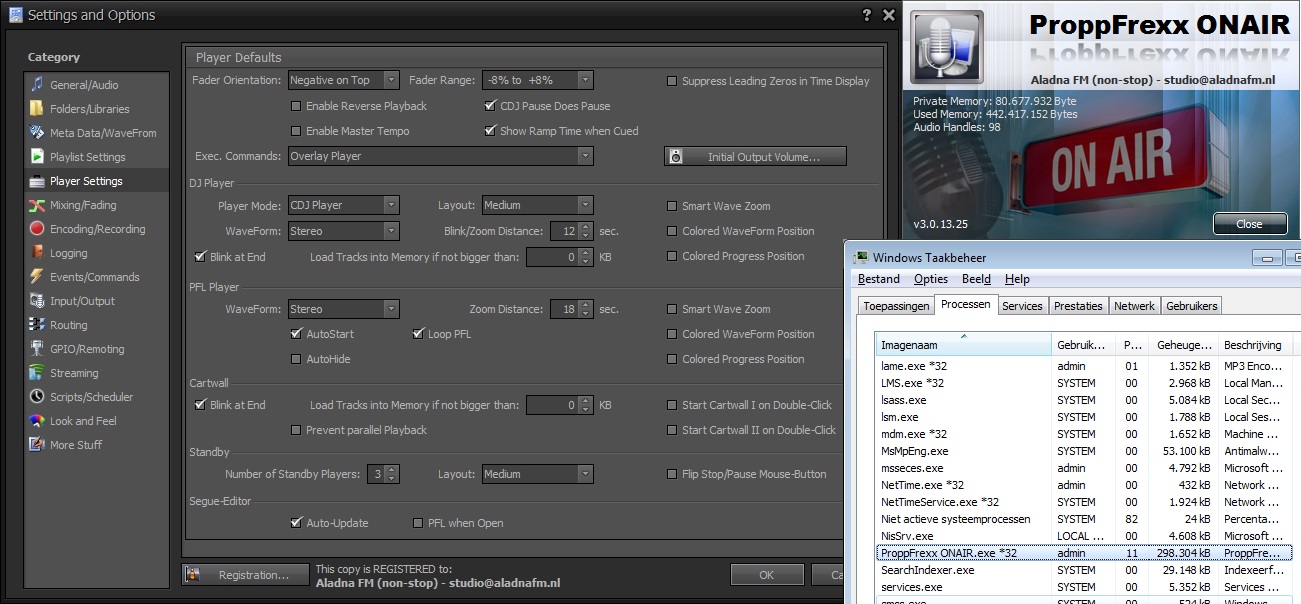Click the Blink/Zoom Distance stepper

(x=585, y=231)
